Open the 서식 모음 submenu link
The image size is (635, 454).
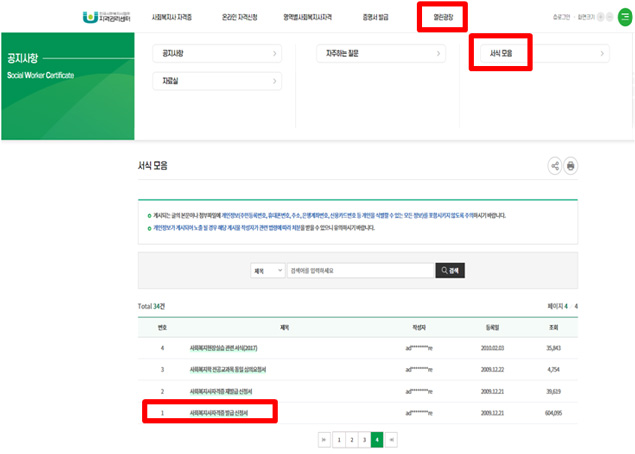tap(500, 53)
